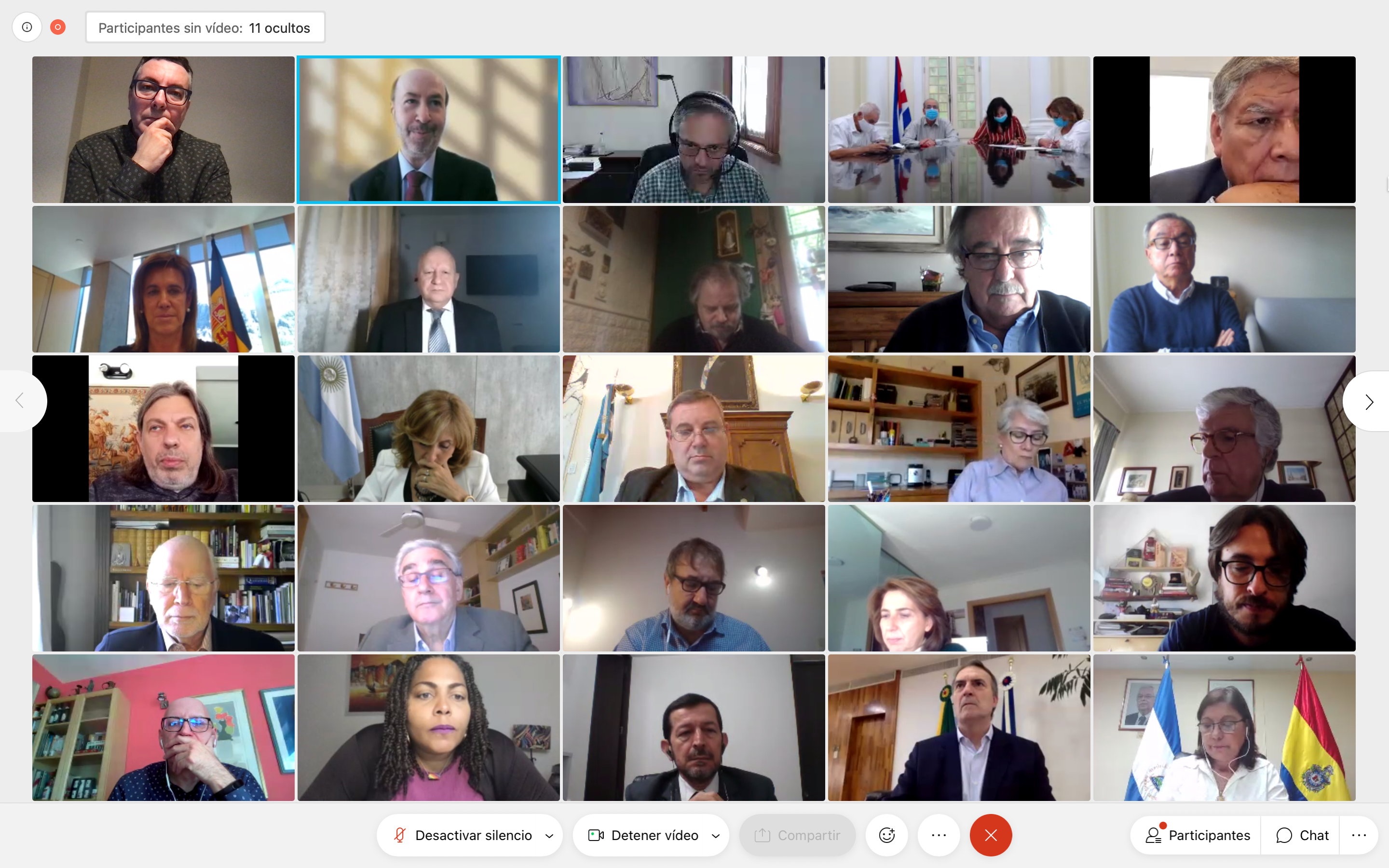1389x868 pixels.
Task: Select video tile with Argentine flag and woman
Action: point(429,428)
